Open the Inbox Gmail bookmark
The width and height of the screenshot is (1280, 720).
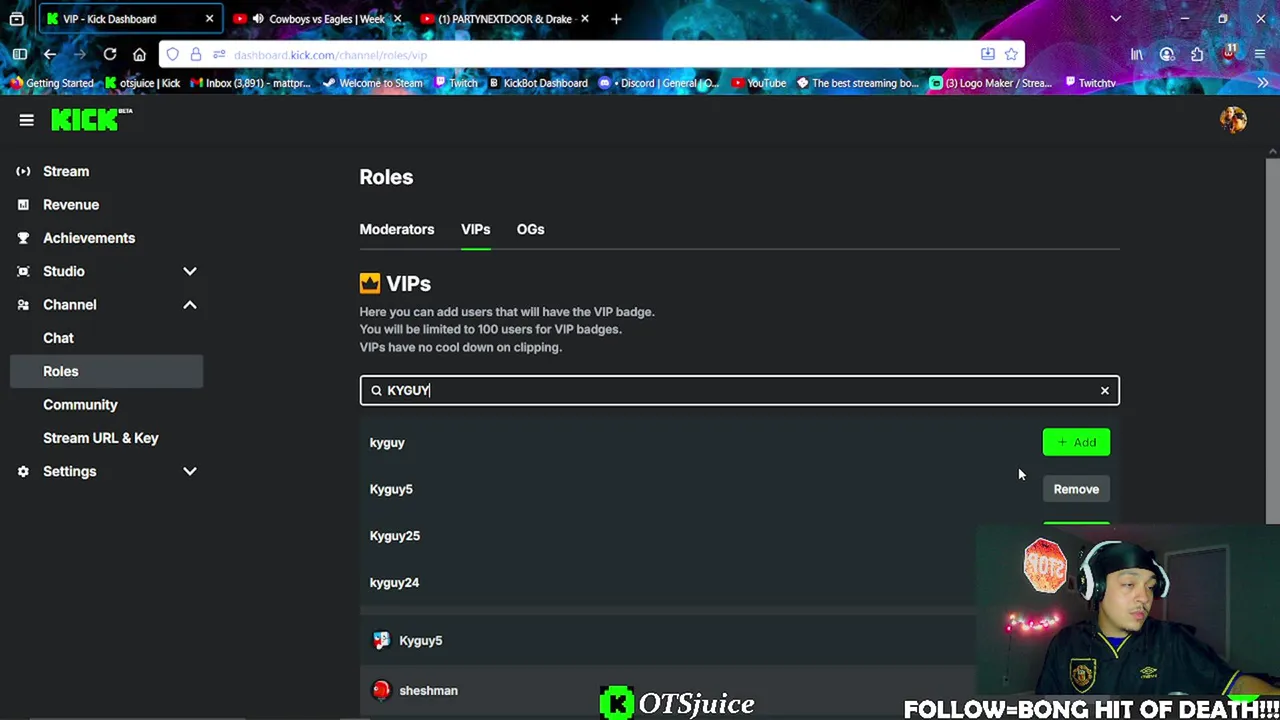pos(250,83)
